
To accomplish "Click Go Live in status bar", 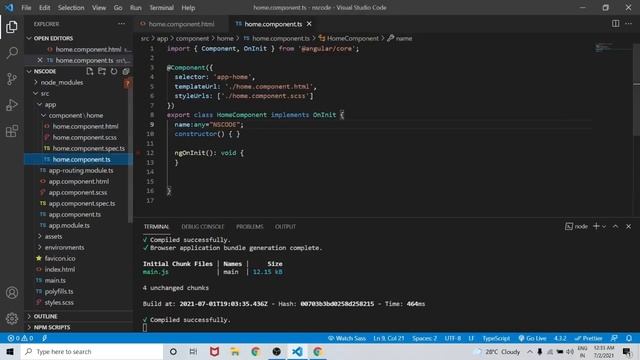I will click(532, 338).
